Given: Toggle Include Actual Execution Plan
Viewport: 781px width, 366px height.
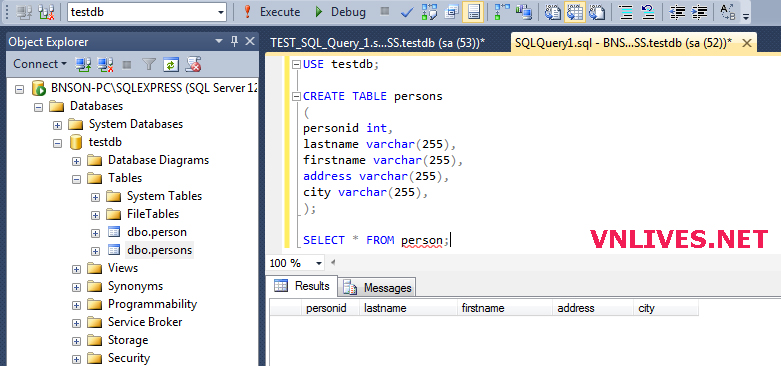Looking at the screenshot, I should 502,12.
